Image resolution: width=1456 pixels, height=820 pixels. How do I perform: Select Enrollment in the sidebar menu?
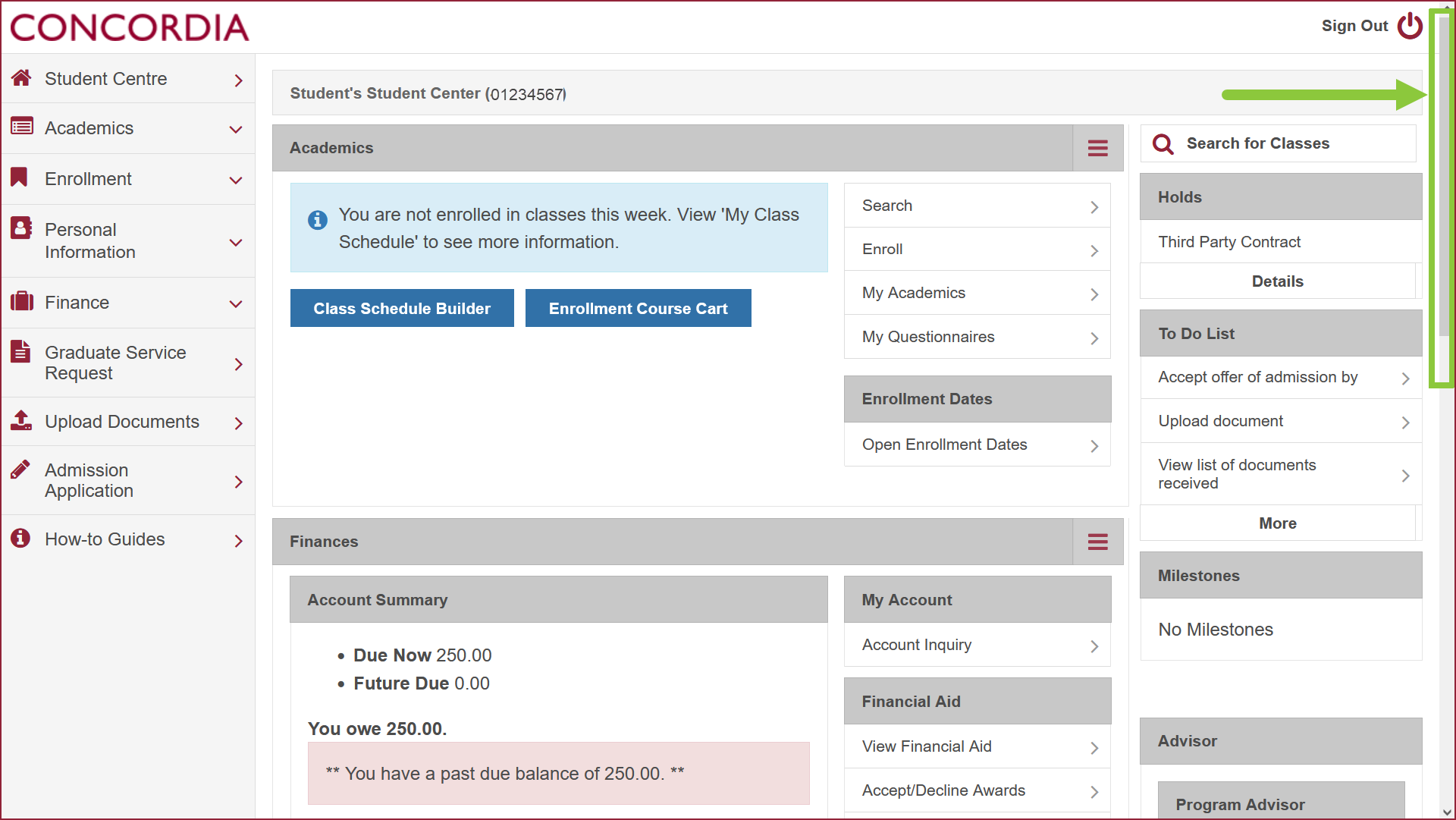(x=128, y=179)
